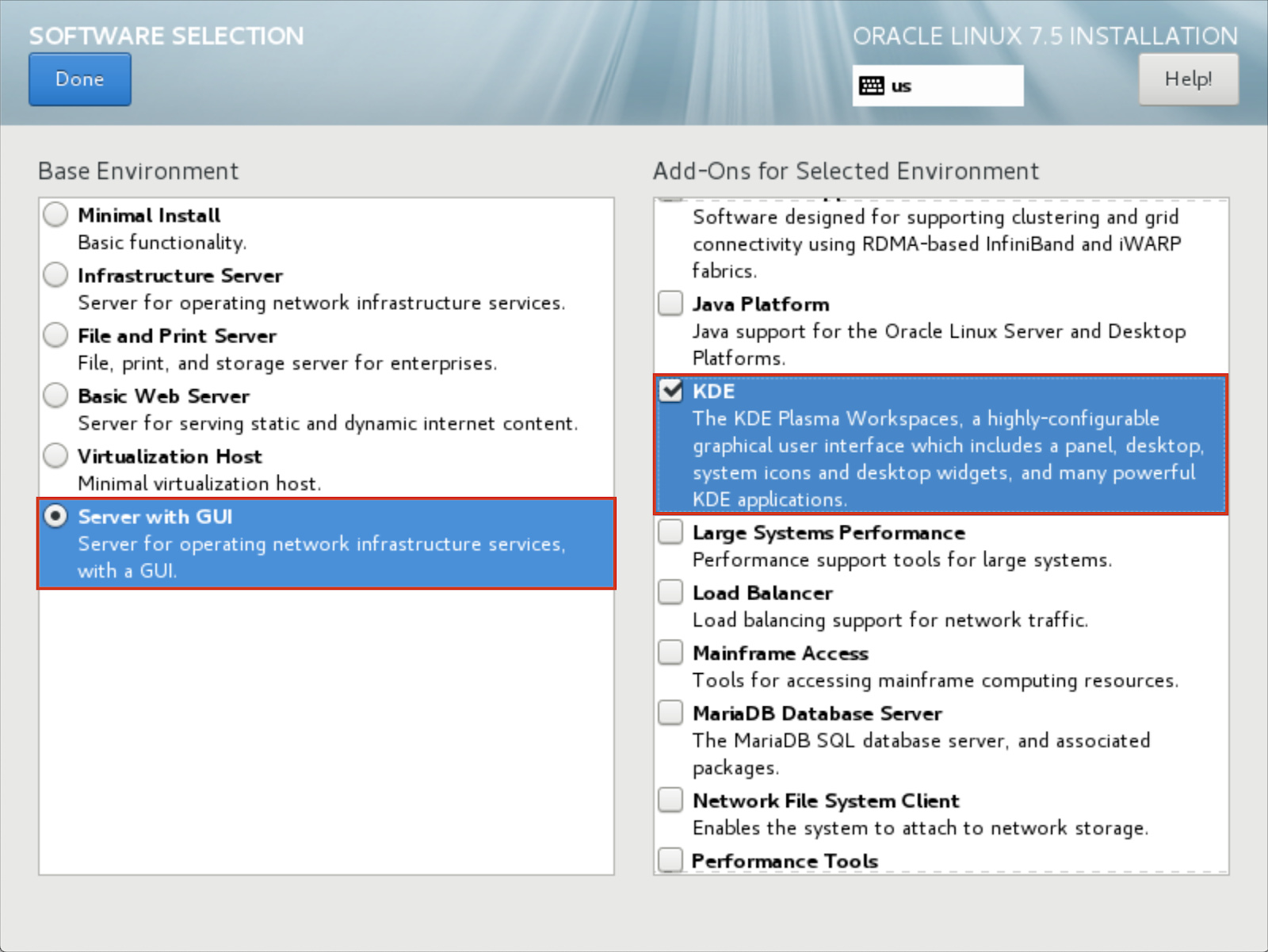Click 'The MariaDB SQL database server' description

click(x=921, y=754)
